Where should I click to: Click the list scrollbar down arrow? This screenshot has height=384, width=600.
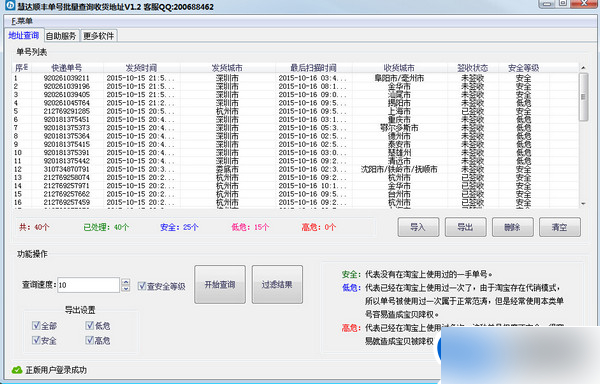(584, 203)
